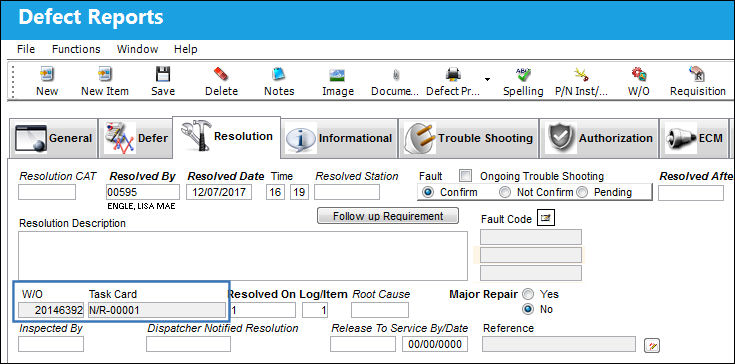
Task: Open the Document paperclip icon
Action: point(396,74)
